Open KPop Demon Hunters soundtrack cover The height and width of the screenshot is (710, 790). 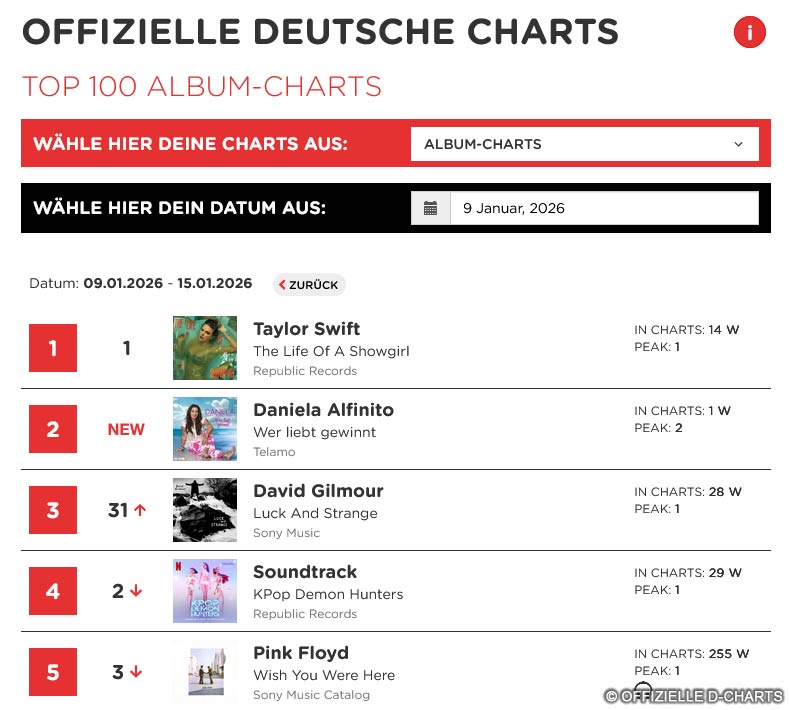pos(205,591)
